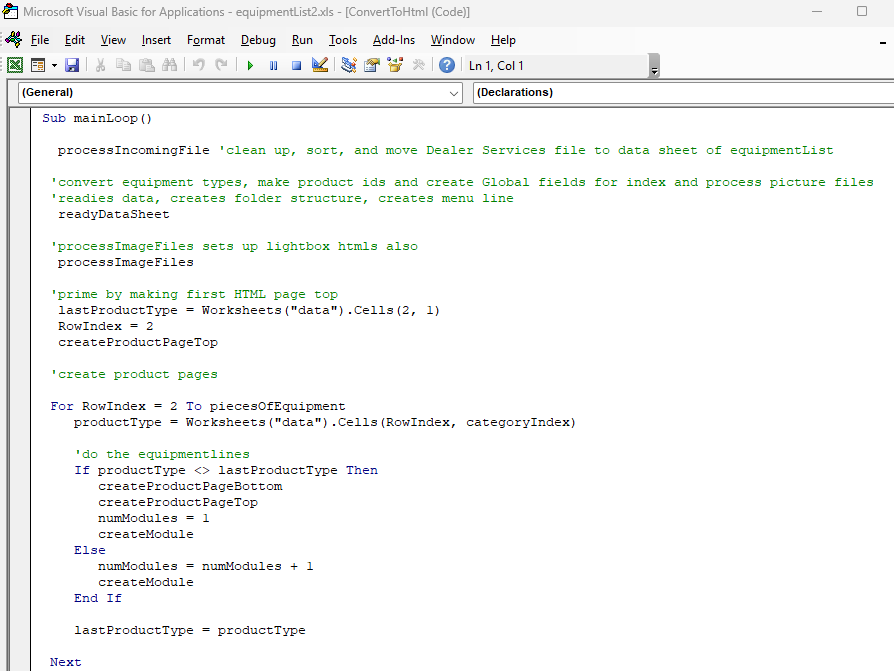Screen dimensions: 894x671
Task: Click the blue Help question mark icon
Action: (447, 65)
